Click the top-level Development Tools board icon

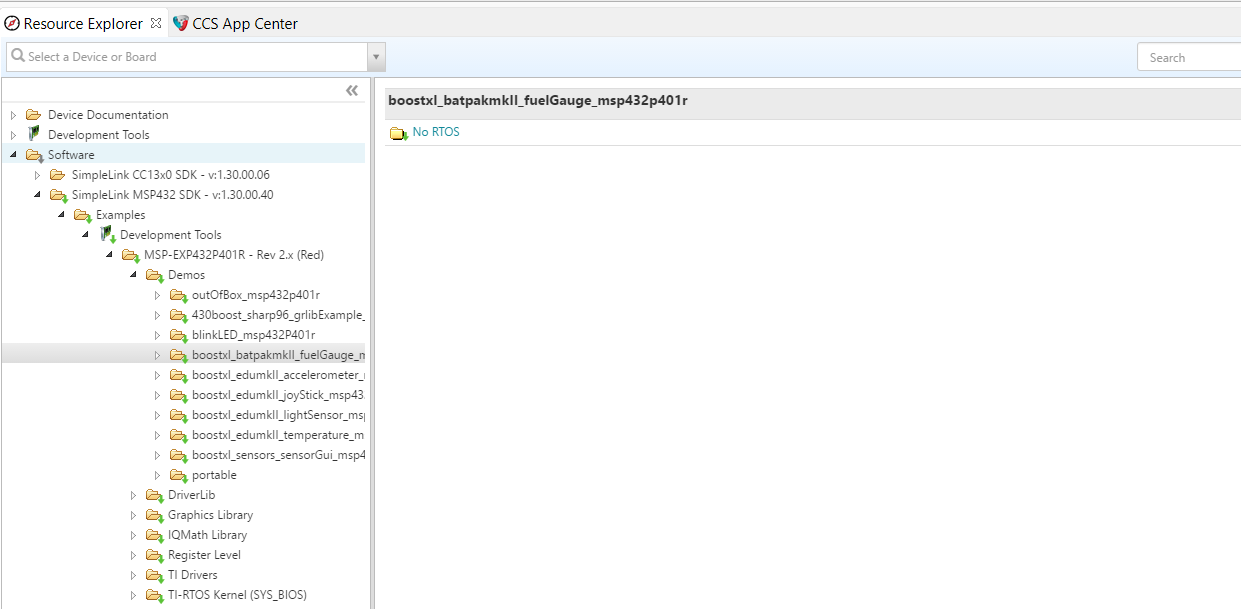pyautogui.click(x=34, y=134)
